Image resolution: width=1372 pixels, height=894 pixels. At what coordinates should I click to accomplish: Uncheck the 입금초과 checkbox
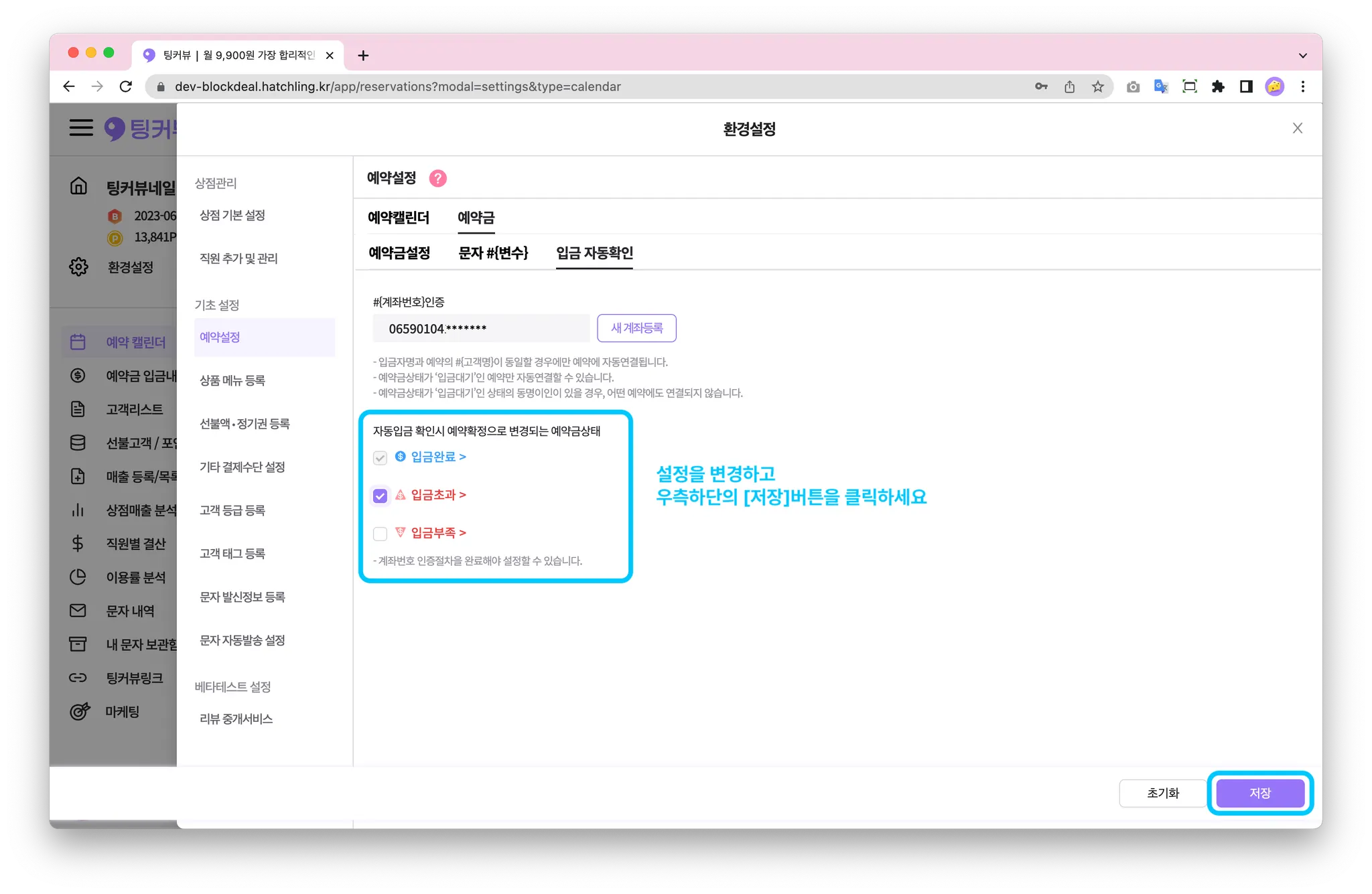(380, 496)
